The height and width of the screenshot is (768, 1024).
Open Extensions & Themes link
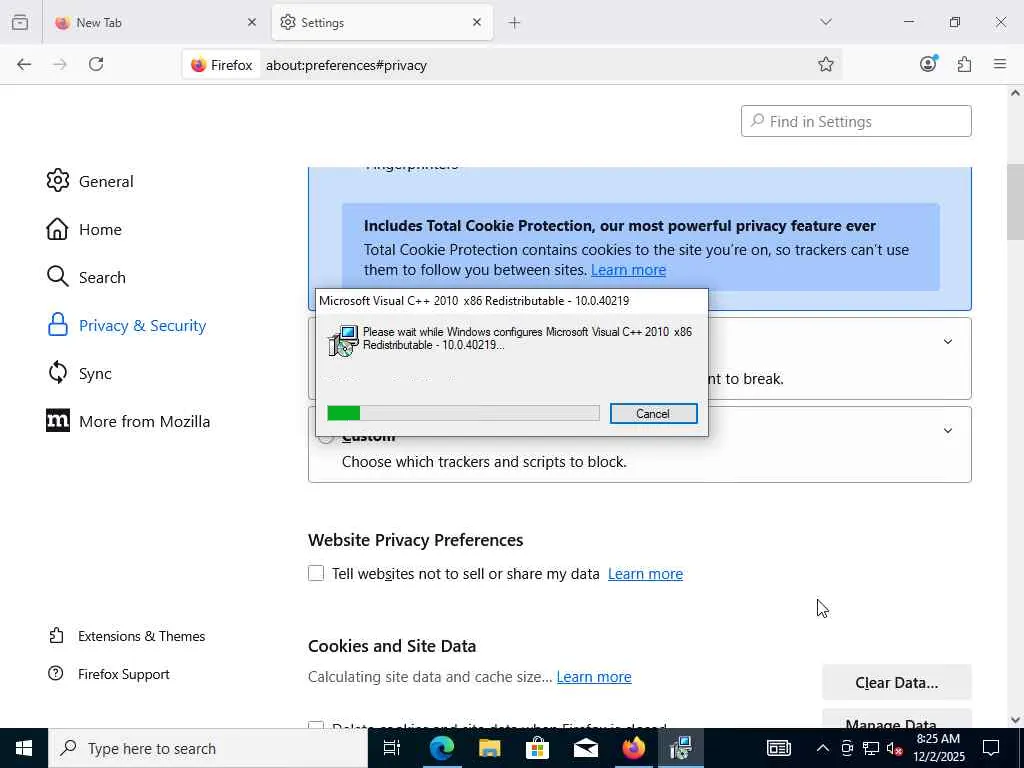tap(127, 636)
